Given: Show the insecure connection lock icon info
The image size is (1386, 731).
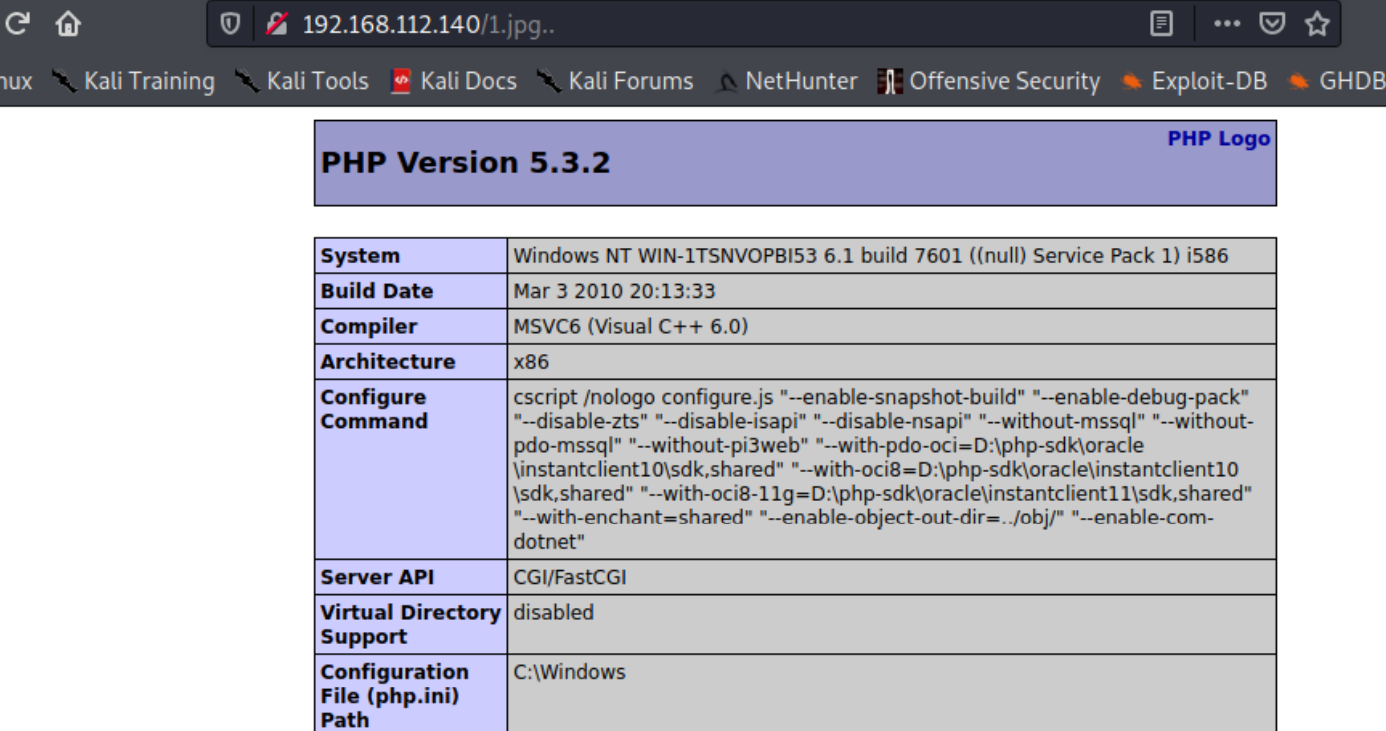Looking at the screenshot, I should pyautogui.click(x=277, y=24).
